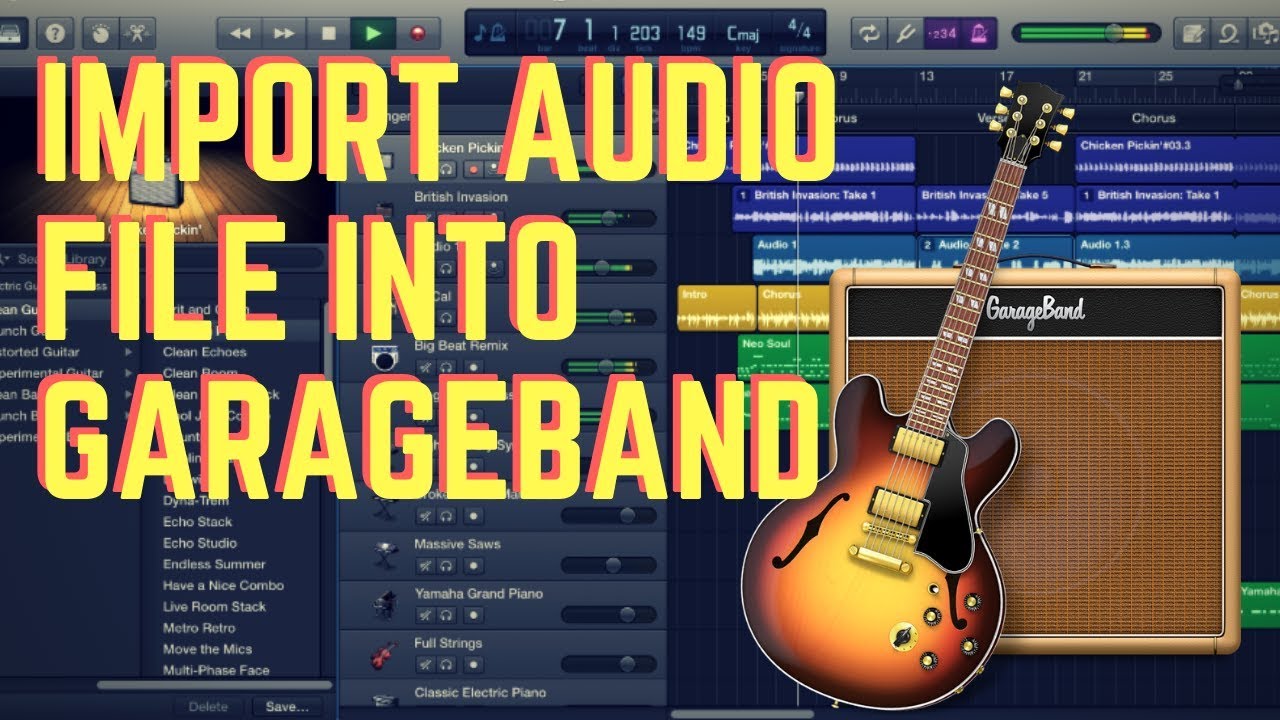1280x720 pixels.
Task: Click the Fast Forward transport button
Action: (285, 33)
